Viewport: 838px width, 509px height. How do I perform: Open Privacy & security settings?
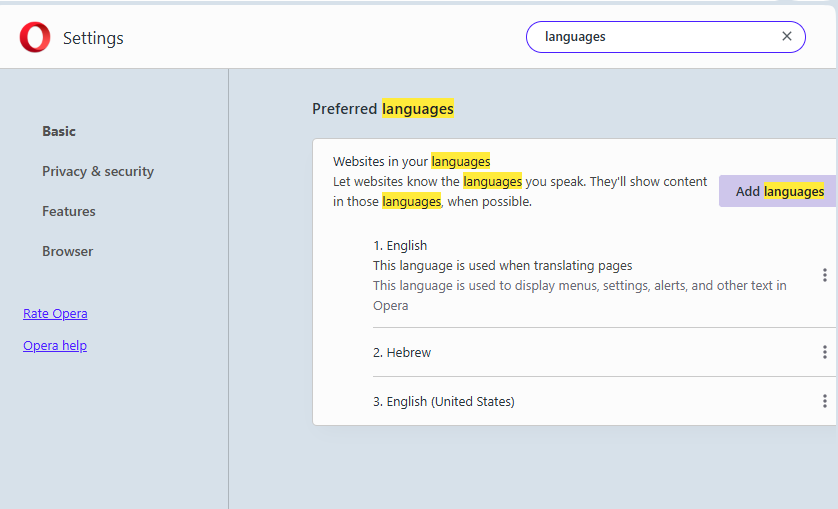pos(98,171)
